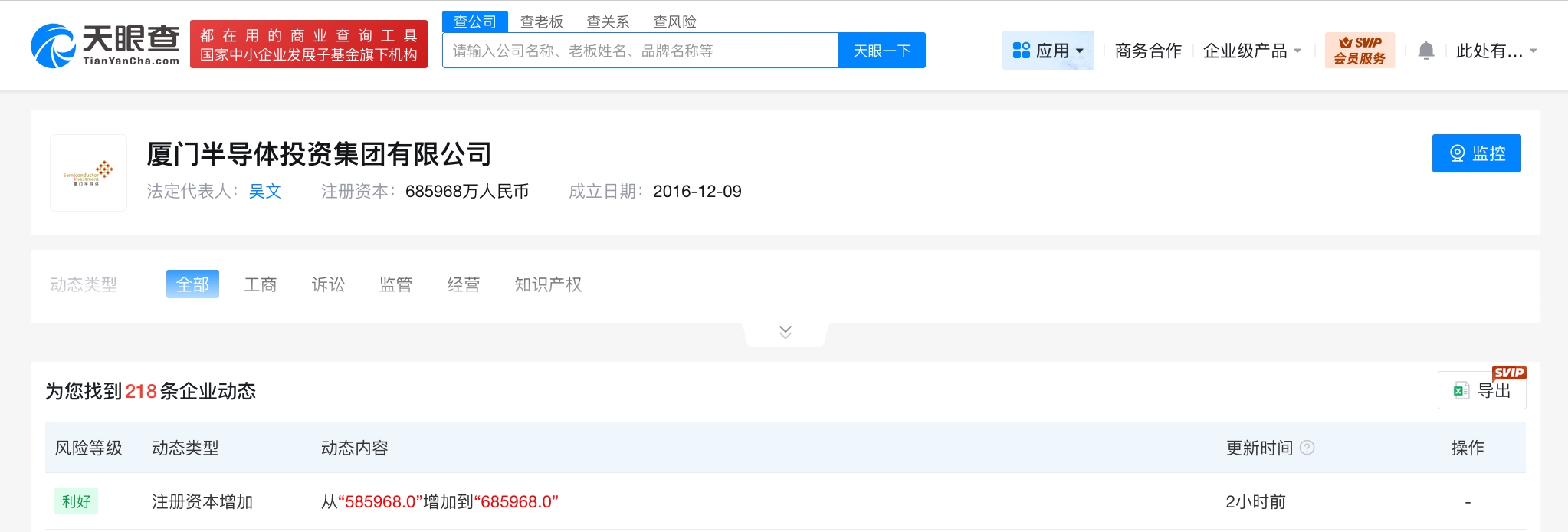
Task: Click the 利好 risk level tag
Action: [76, 501]
